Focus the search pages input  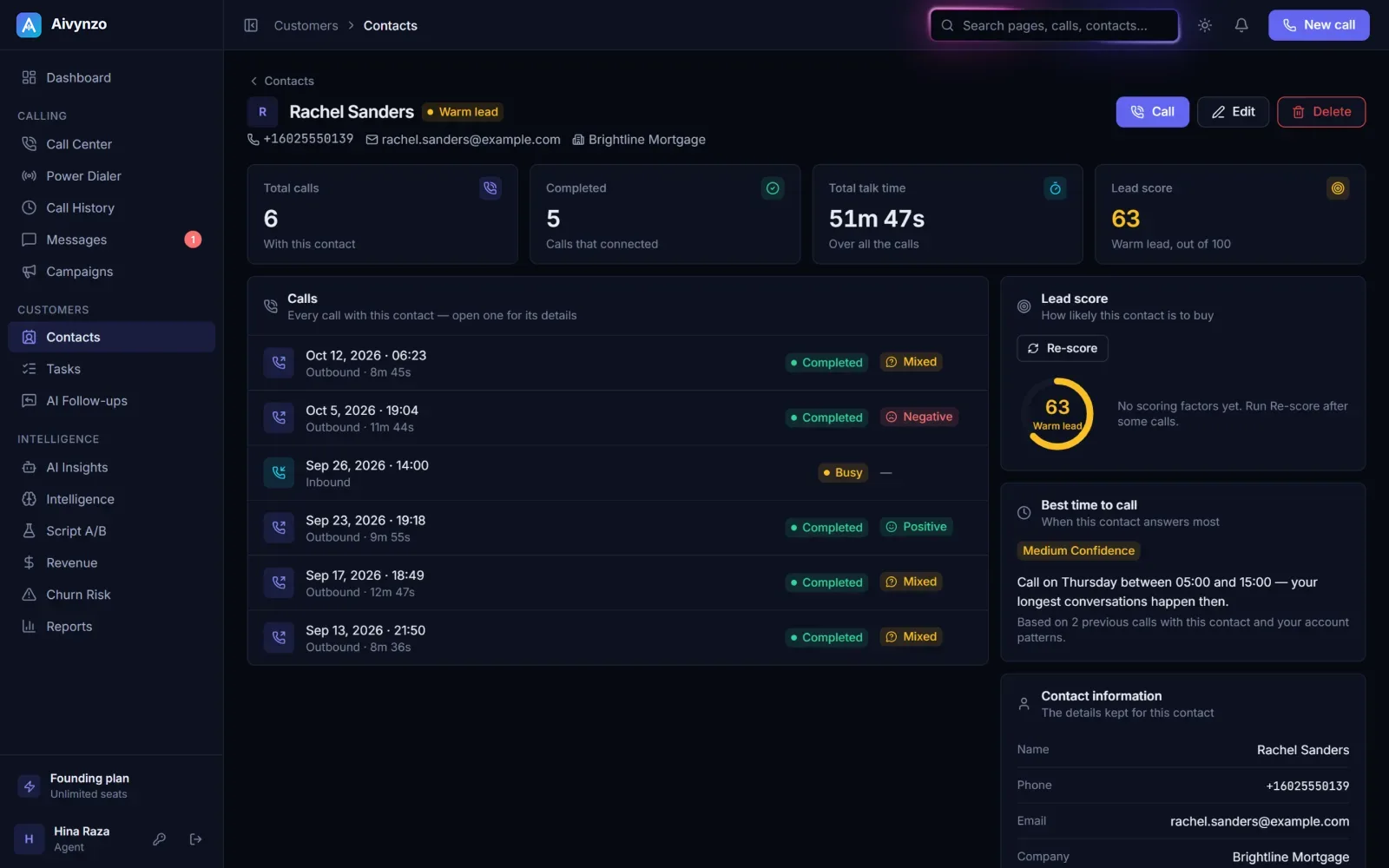coord(1054,25)
